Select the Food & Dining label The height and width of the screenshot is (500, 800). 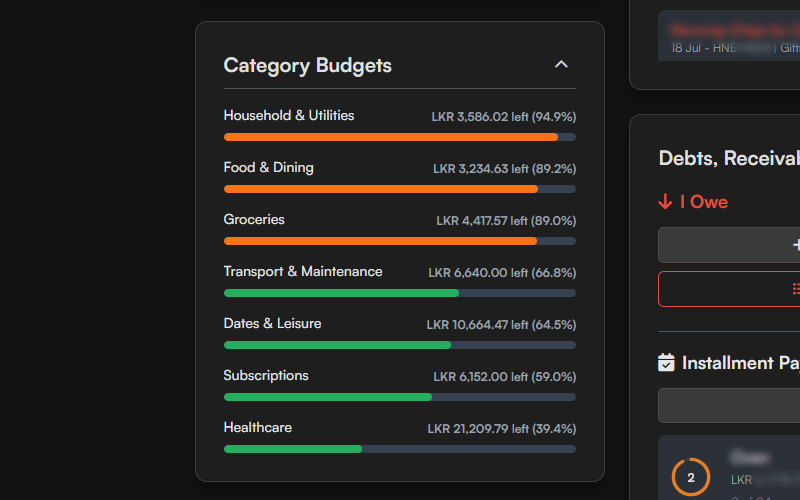tap(268, 167)
